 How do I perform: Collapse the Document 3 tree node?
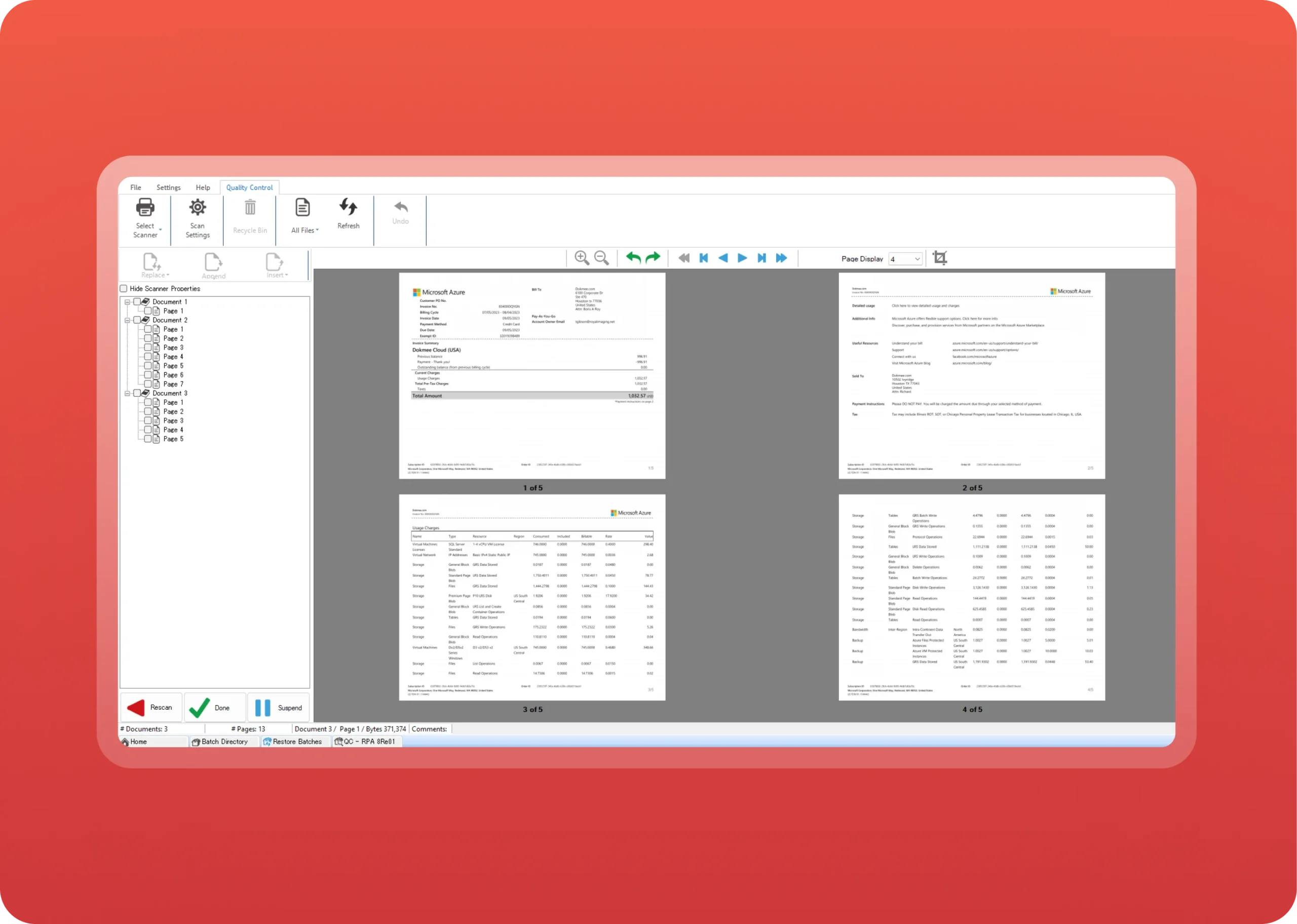click(128, 394)
